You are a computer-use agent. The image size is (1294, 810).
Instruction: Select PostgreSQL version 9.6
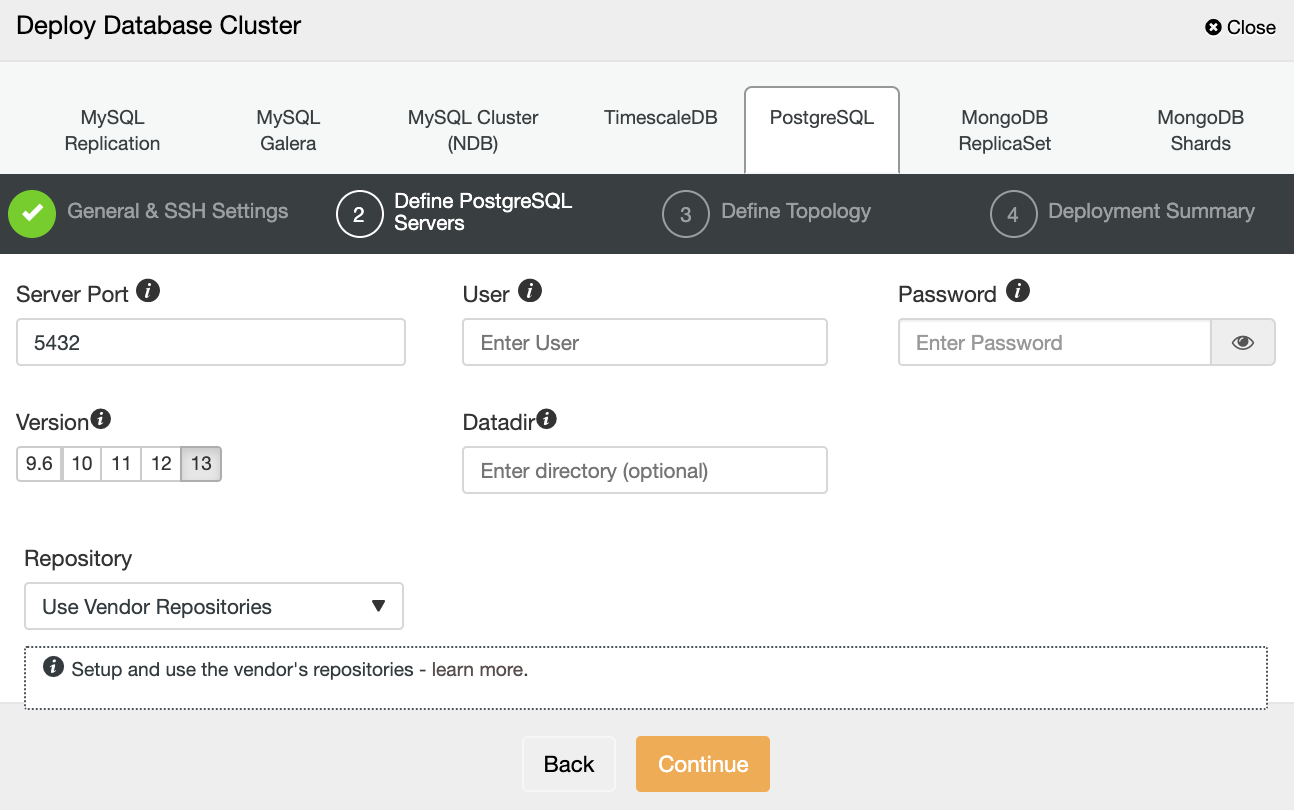point(39,464)
